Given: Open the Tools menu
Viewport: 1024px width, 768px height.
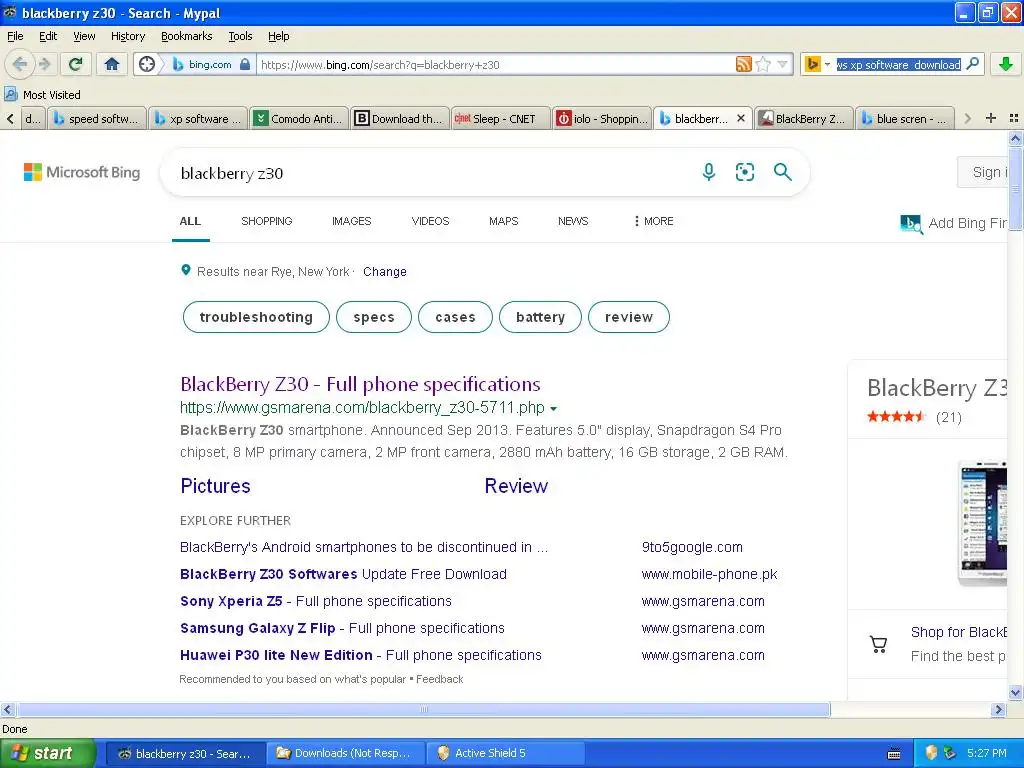Looking at the screenshot, I should click(240, 36).
